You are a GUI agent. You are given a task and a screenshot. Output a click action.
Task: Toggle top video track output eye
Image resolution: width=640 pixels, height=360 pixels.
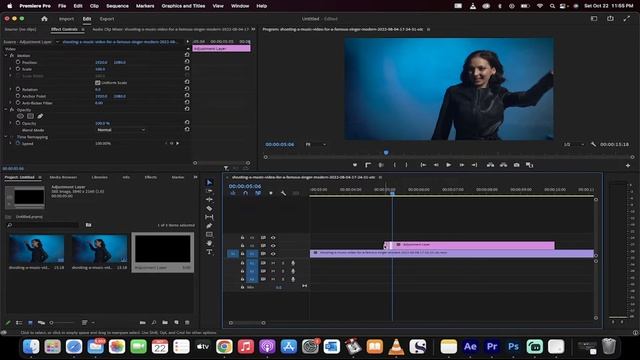273,238
